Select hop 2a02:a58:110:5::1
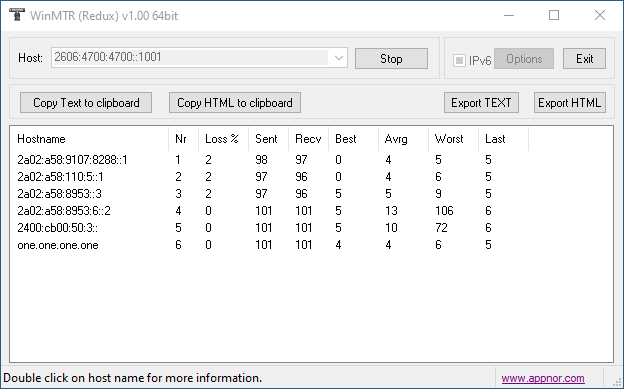624x389 pixels. pyautogui.click(x=60, y=177)
